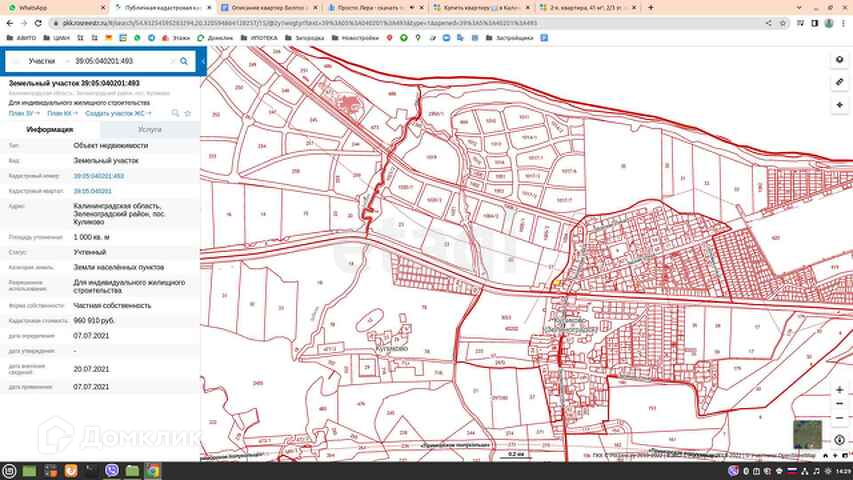Add parcel to favorites with star icon
This screenshot has width=853, height=480.
188,113
